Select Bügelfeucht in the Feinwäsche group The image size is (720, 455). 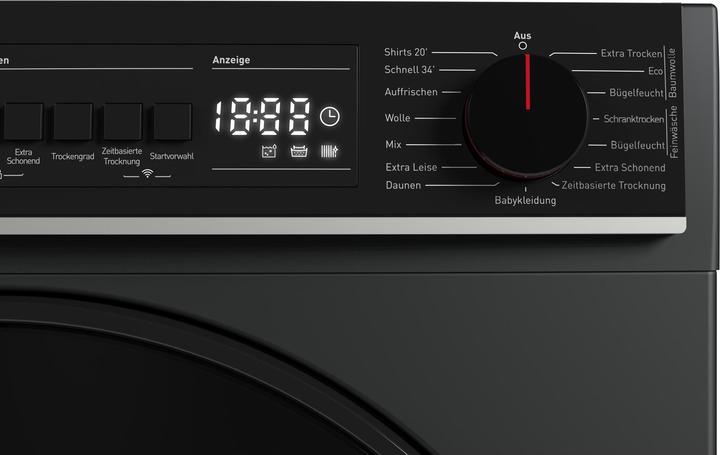coord(637,146)
